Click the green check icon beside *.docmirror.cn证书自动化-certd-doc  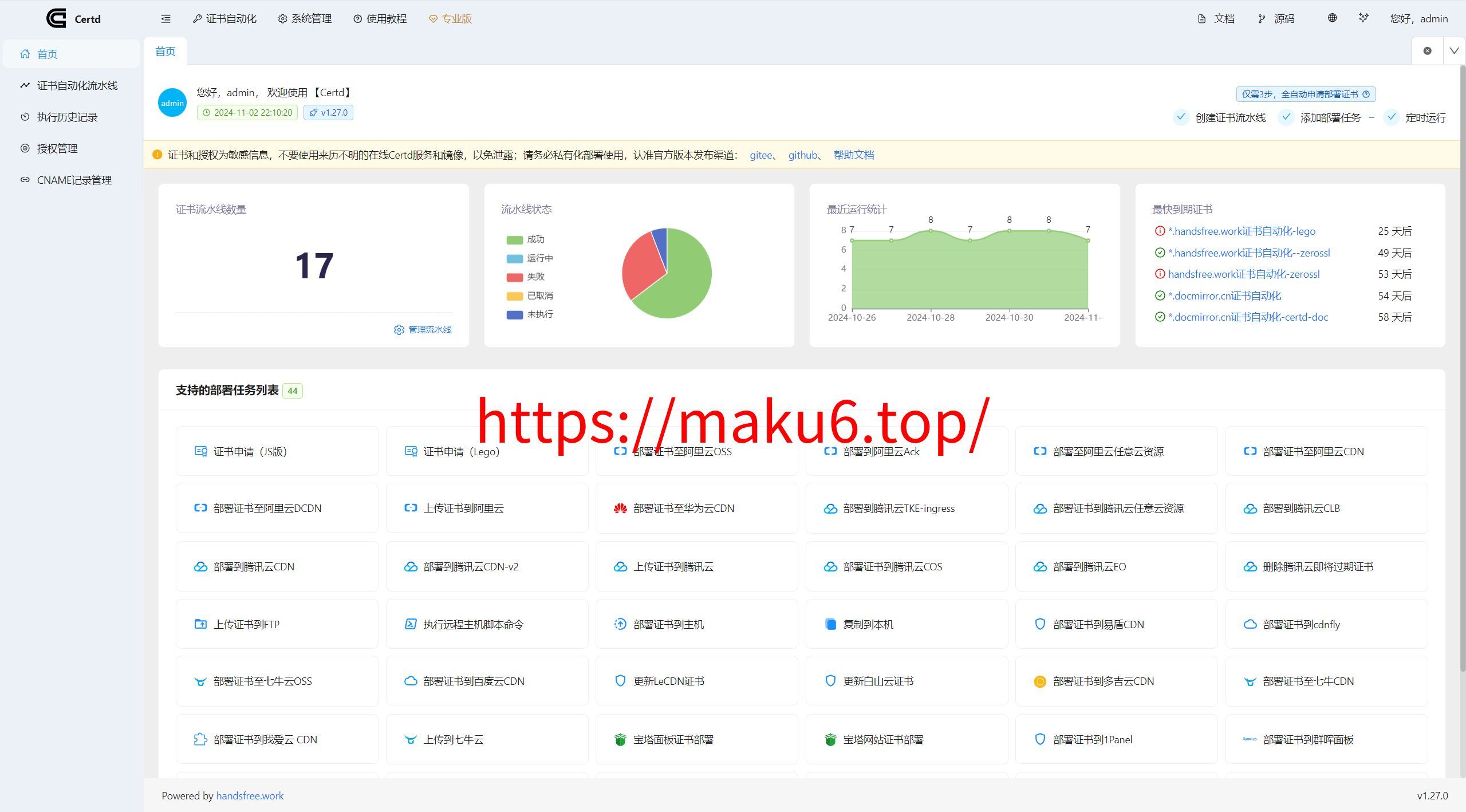[1160, 317]
